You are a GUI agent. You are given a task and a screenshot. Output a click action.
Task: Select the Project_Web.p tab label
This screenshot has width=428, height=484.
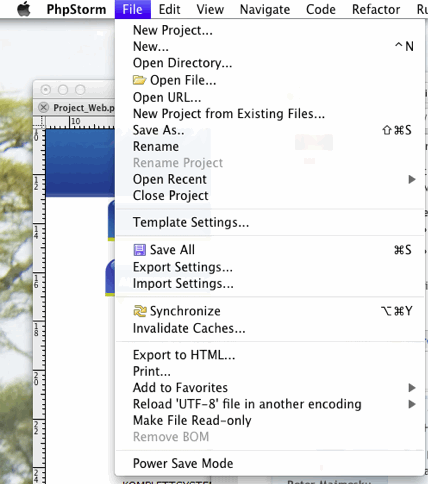click(84, 108)
